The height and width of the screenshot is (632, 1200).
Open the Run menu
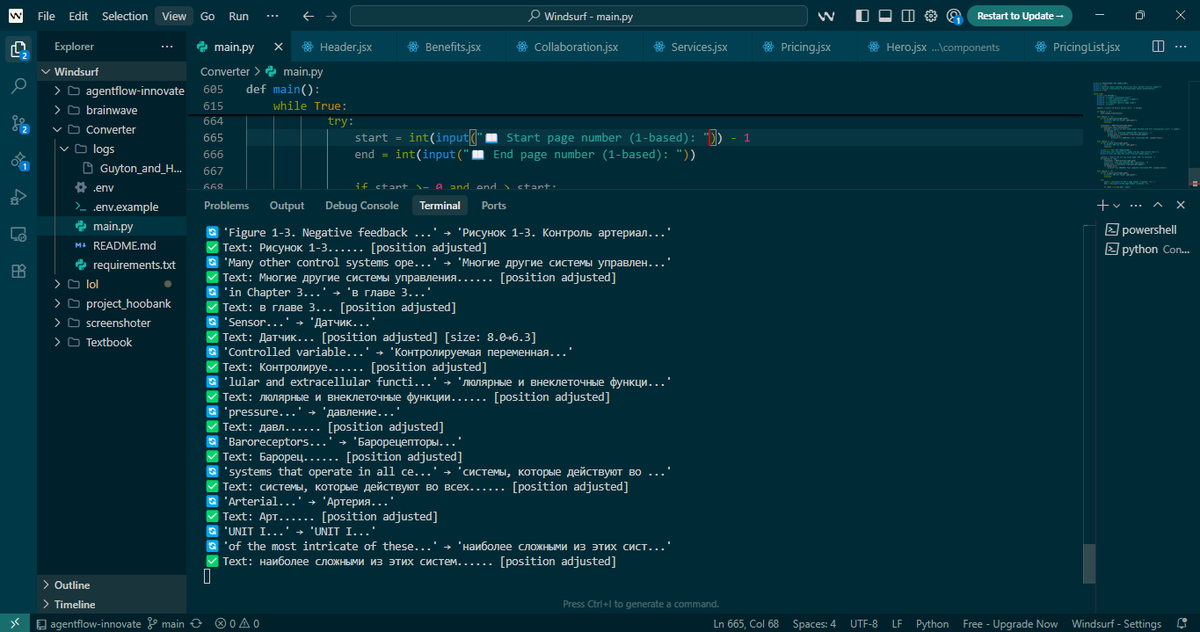coord(238,16)
